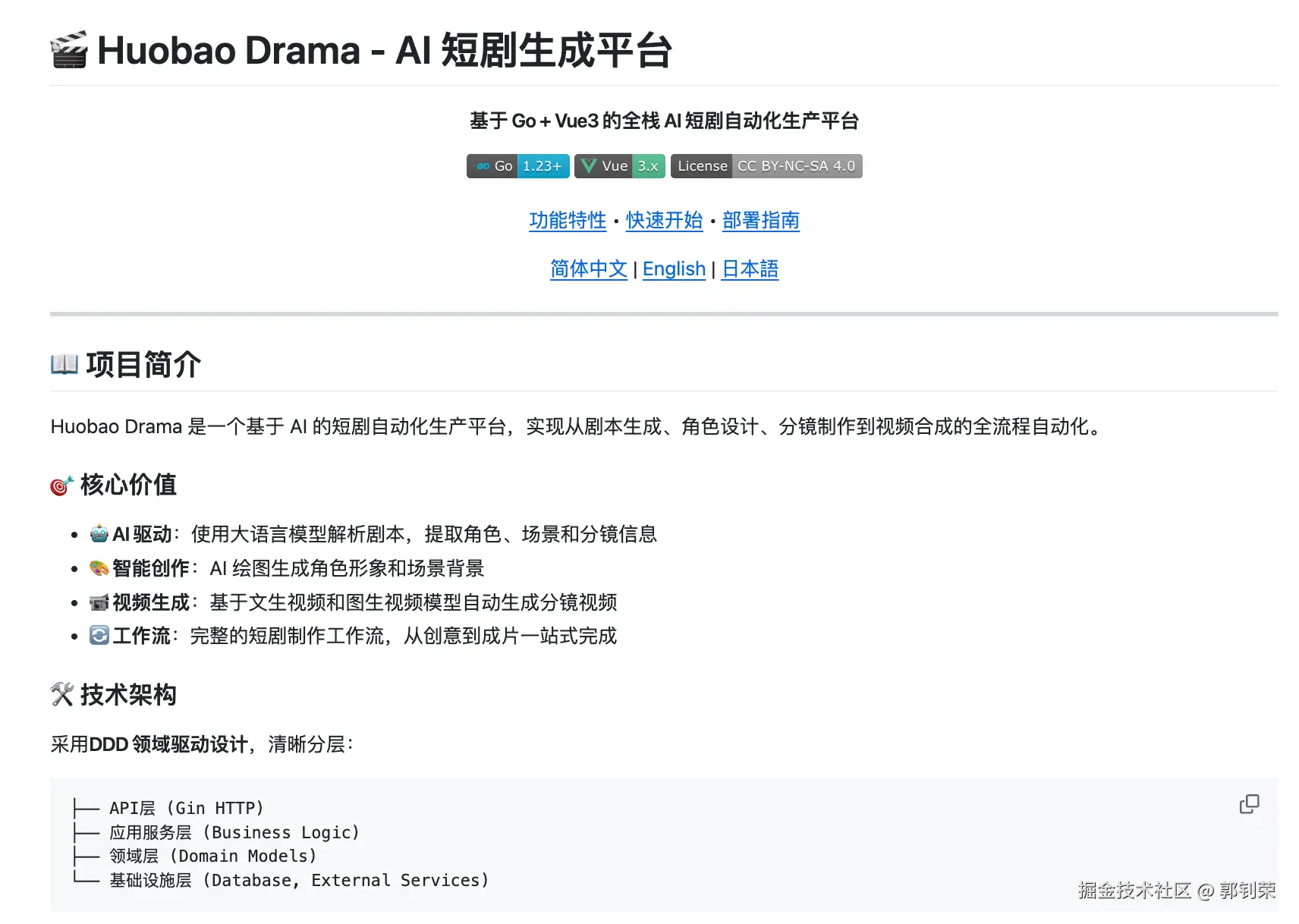
Task: Click the target dart icon beside 核心价值
Action: click(61, 485)
